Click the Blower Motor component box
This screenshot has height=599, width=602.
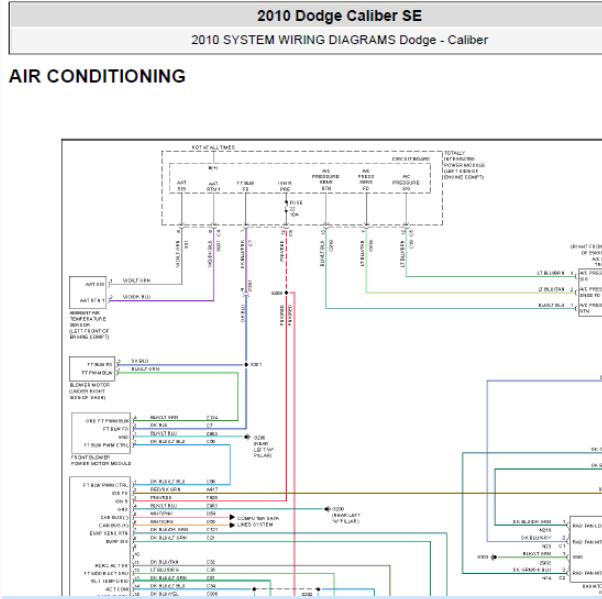[92, 369]
